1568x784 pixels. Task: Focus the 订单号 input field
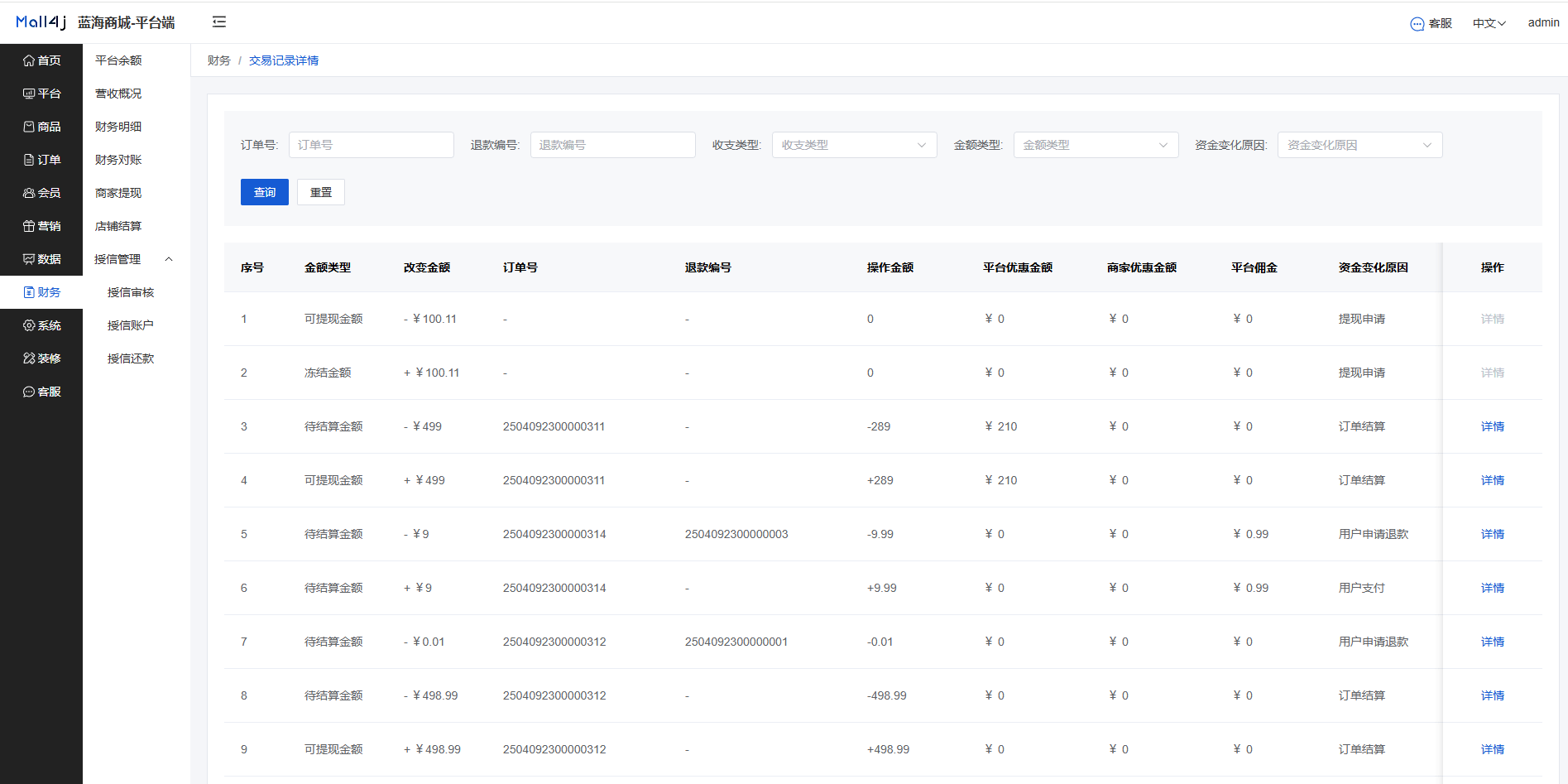click(372, 145)
